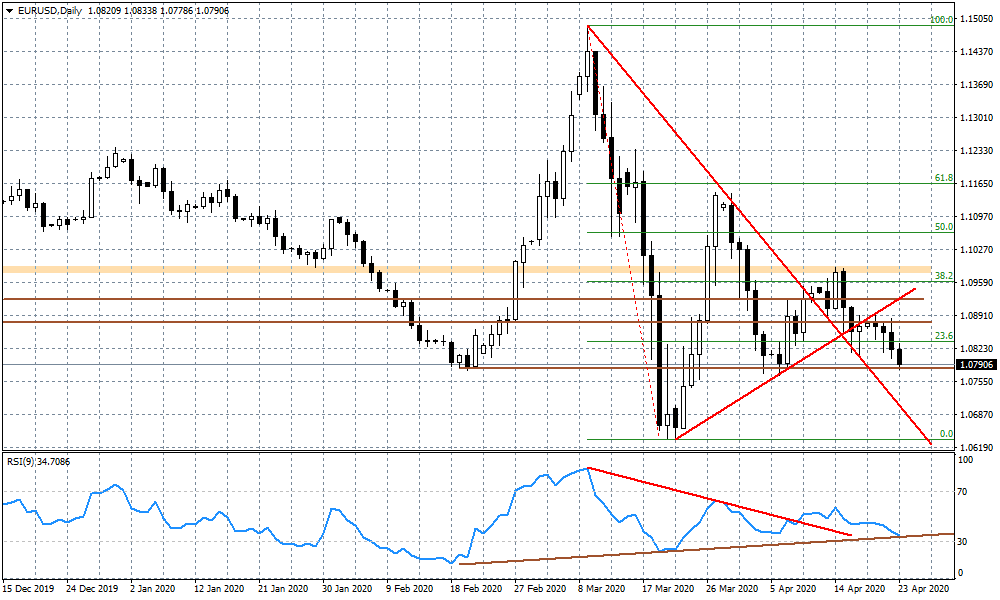Click the 5 Apr 2020 date label
The height and width of the screenshot is (600, 1000).
pos(793,589)
